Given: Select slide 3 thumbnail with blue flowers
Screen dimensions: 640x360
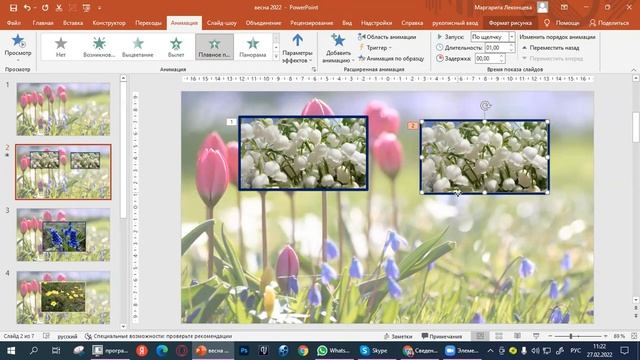Looking at the screenshot, I should point(63,235).
